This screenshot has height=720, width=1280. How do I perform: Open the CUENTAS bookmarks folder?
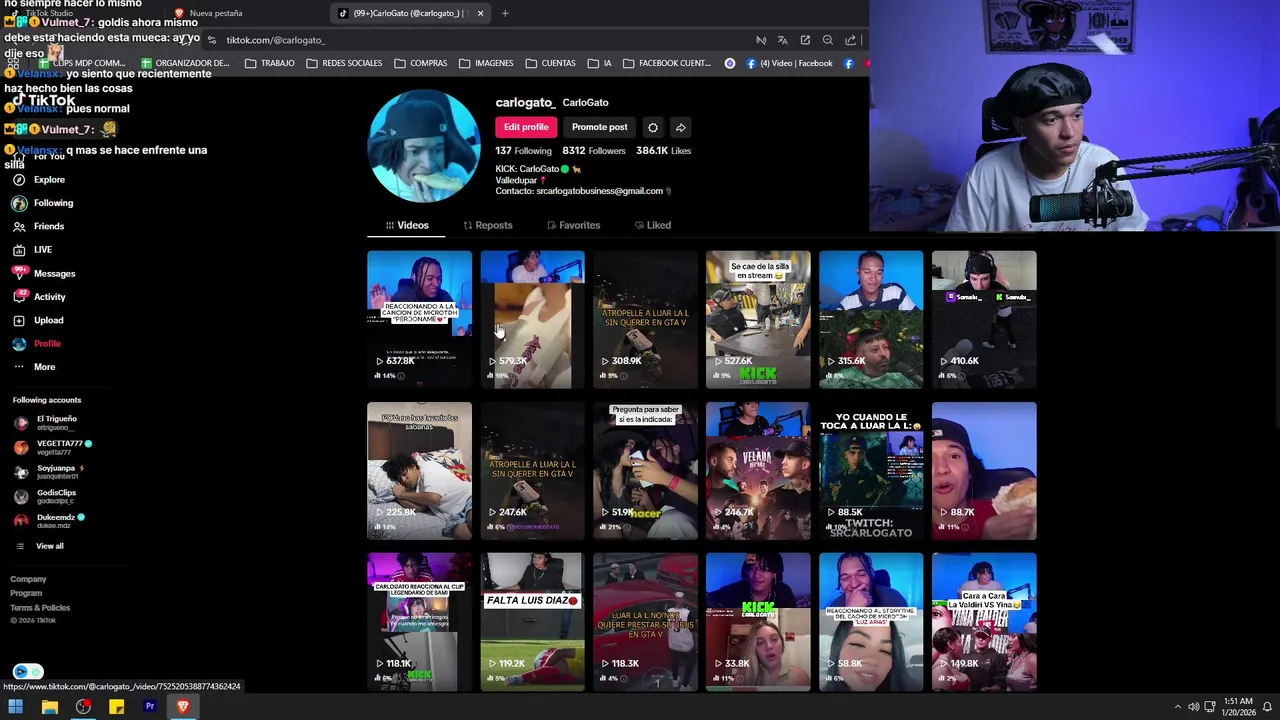[551, 63]
